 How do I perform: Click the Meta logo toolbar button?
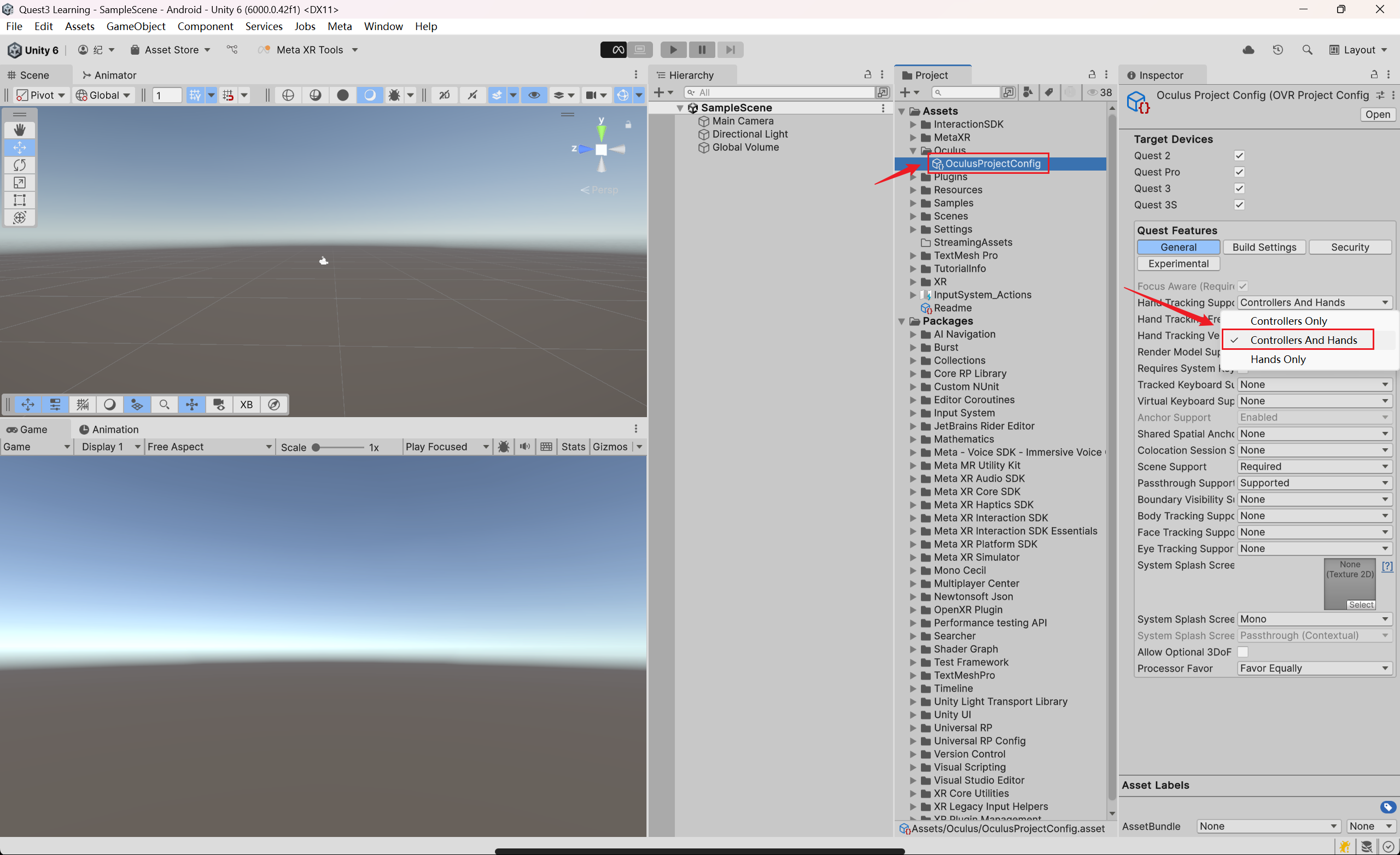[x=614, y=50]
